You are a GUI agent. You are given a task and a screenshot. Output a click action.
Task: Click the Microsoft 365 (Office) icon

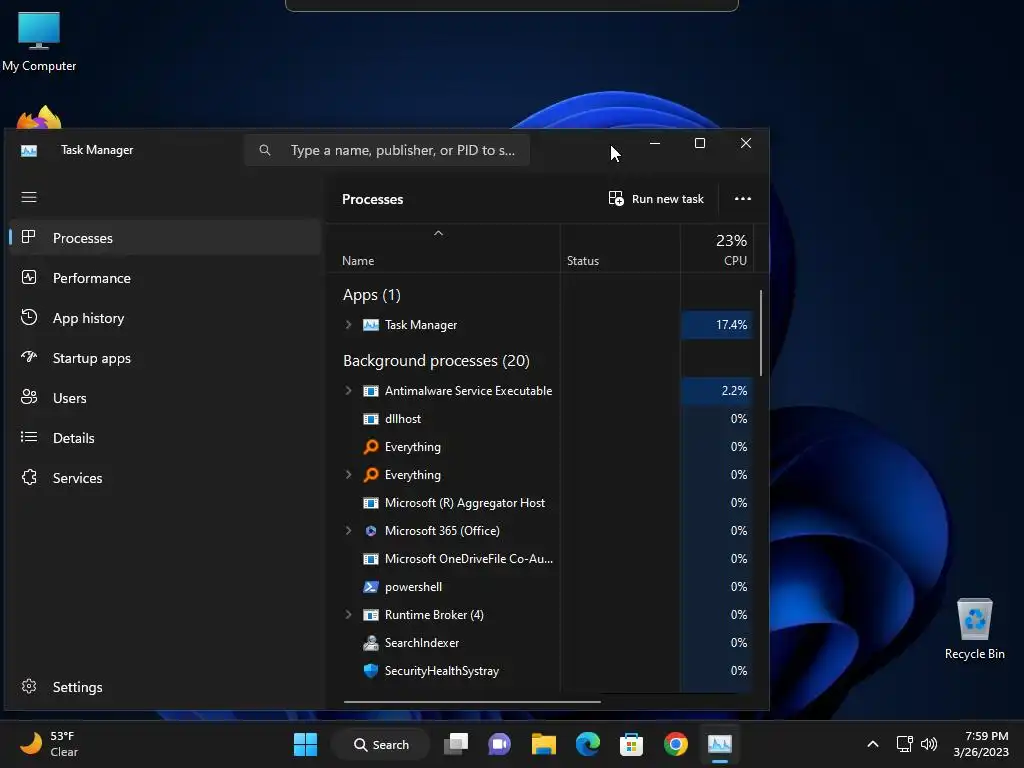pyautogui.click(x=370, y=531)
